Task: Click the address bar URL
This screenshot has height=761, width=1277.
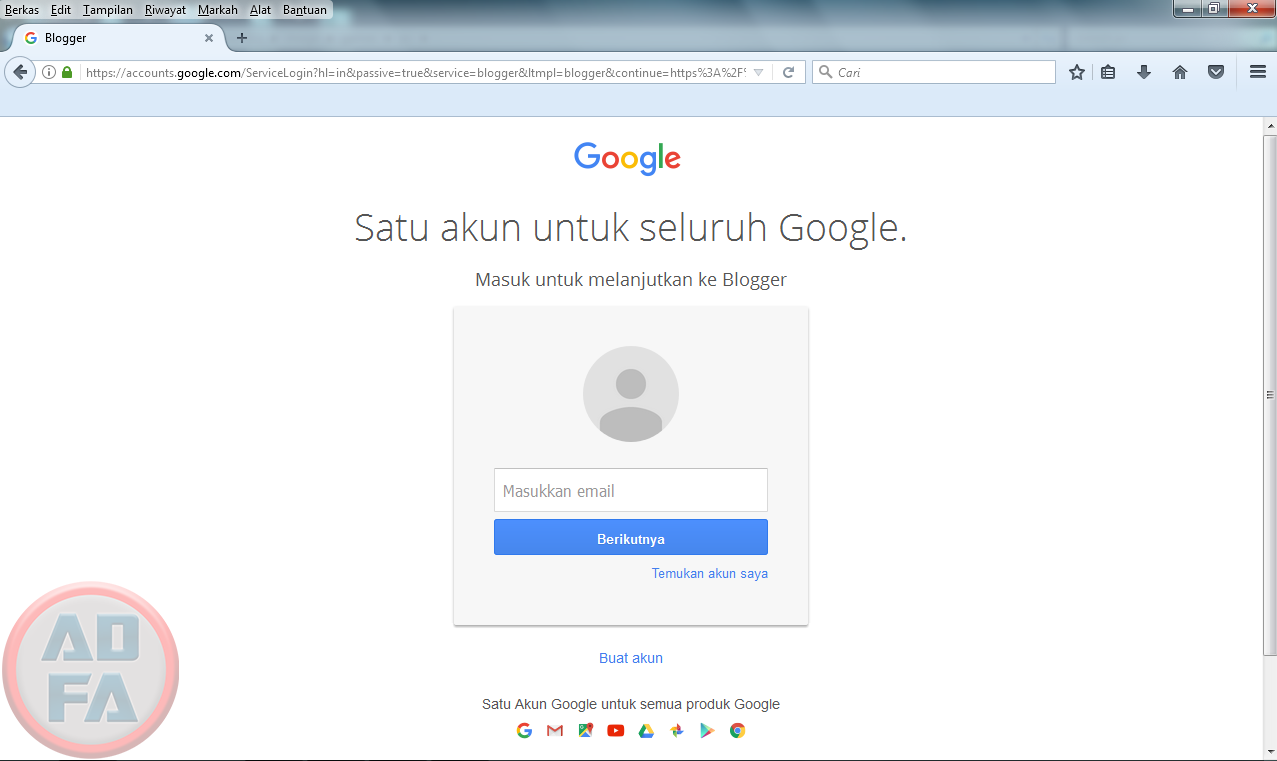Action: 415,72
